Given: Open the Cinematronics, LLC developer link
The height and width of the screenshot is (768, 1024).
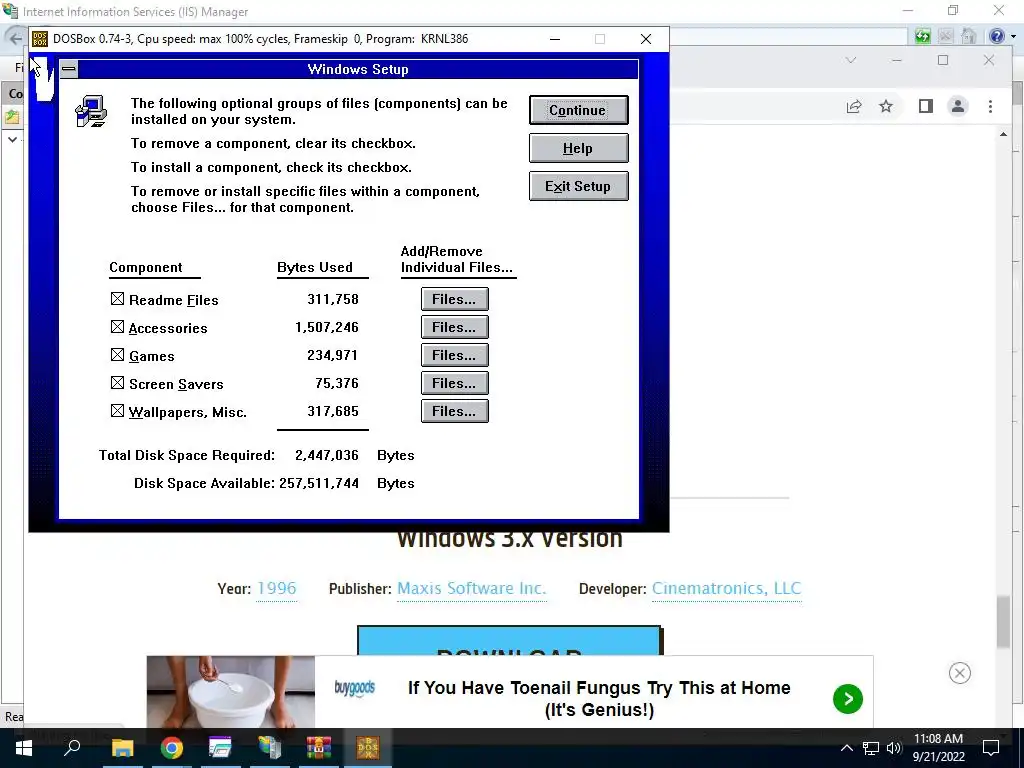Looking at the screenshot, I should [726, 588].
